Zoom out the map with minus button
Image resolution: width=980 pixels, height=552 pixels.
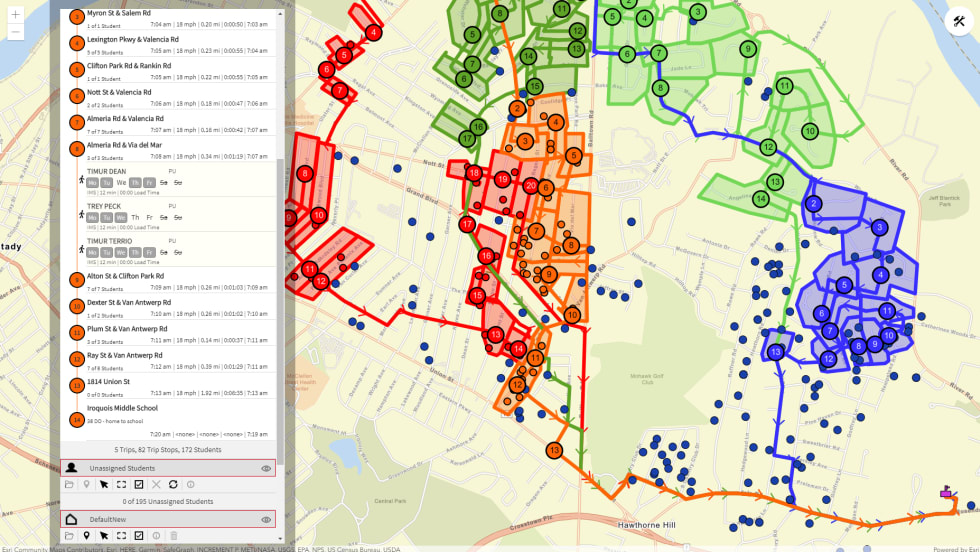pos(15,32)
